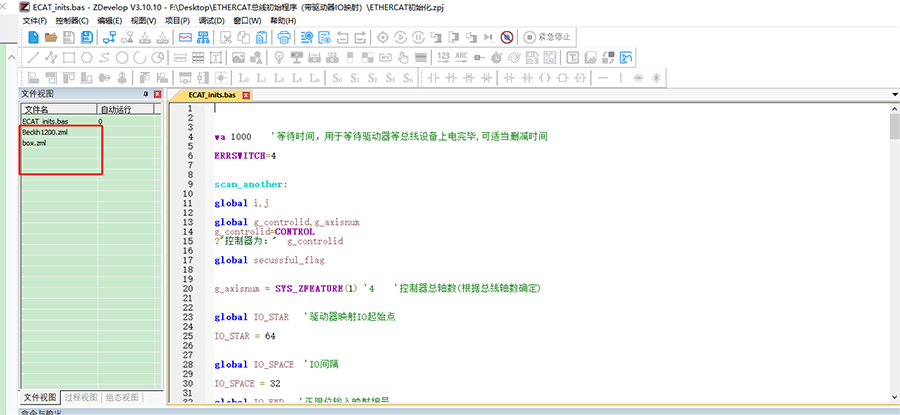Open the 编辑(E) menu
Image resolution: width=900 pixels, height=415 pixels.
[110, 21]
